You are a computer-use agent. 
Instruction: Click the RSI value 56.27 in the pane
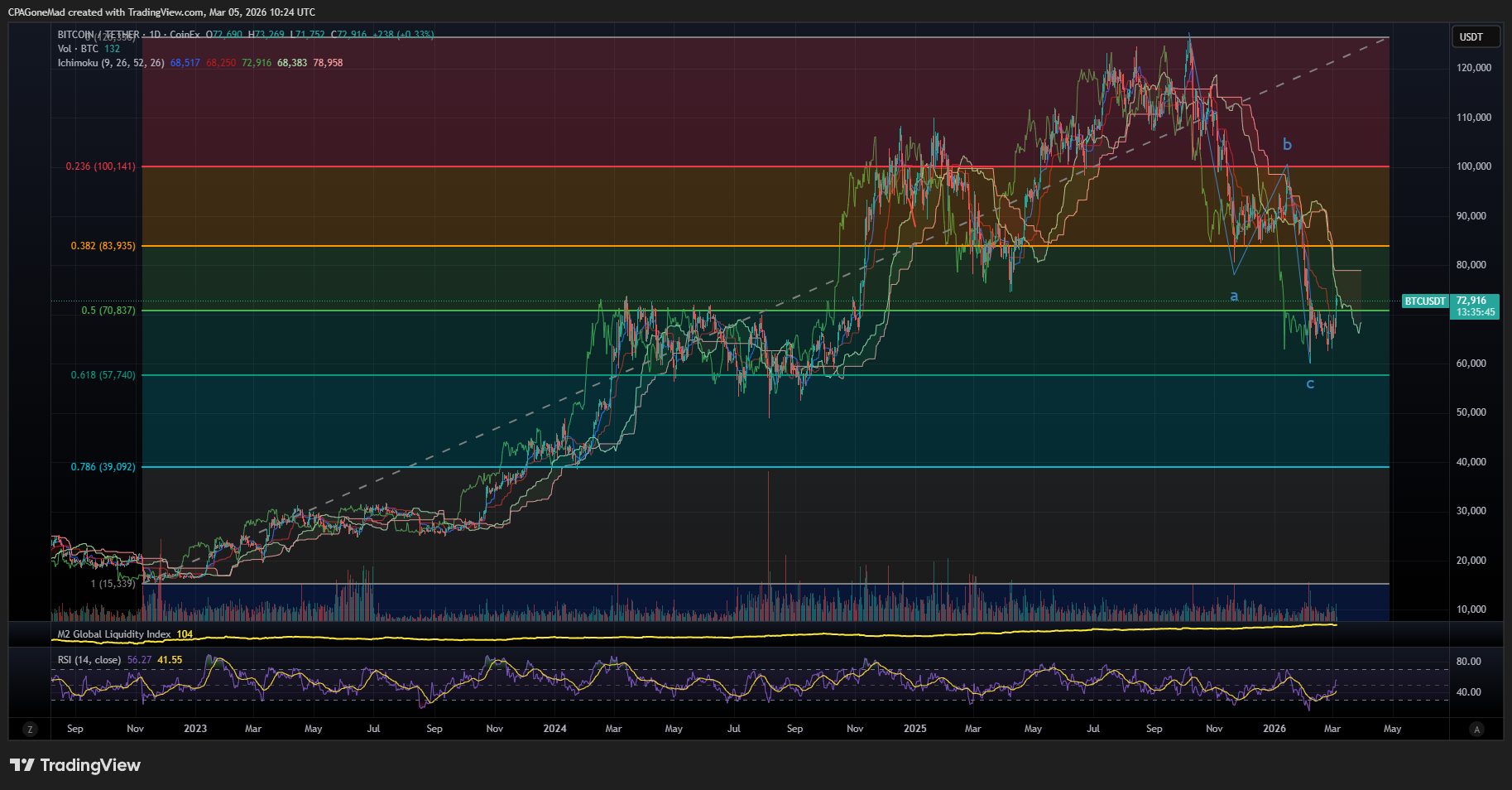pyautogui.click(x=138, y=661)
